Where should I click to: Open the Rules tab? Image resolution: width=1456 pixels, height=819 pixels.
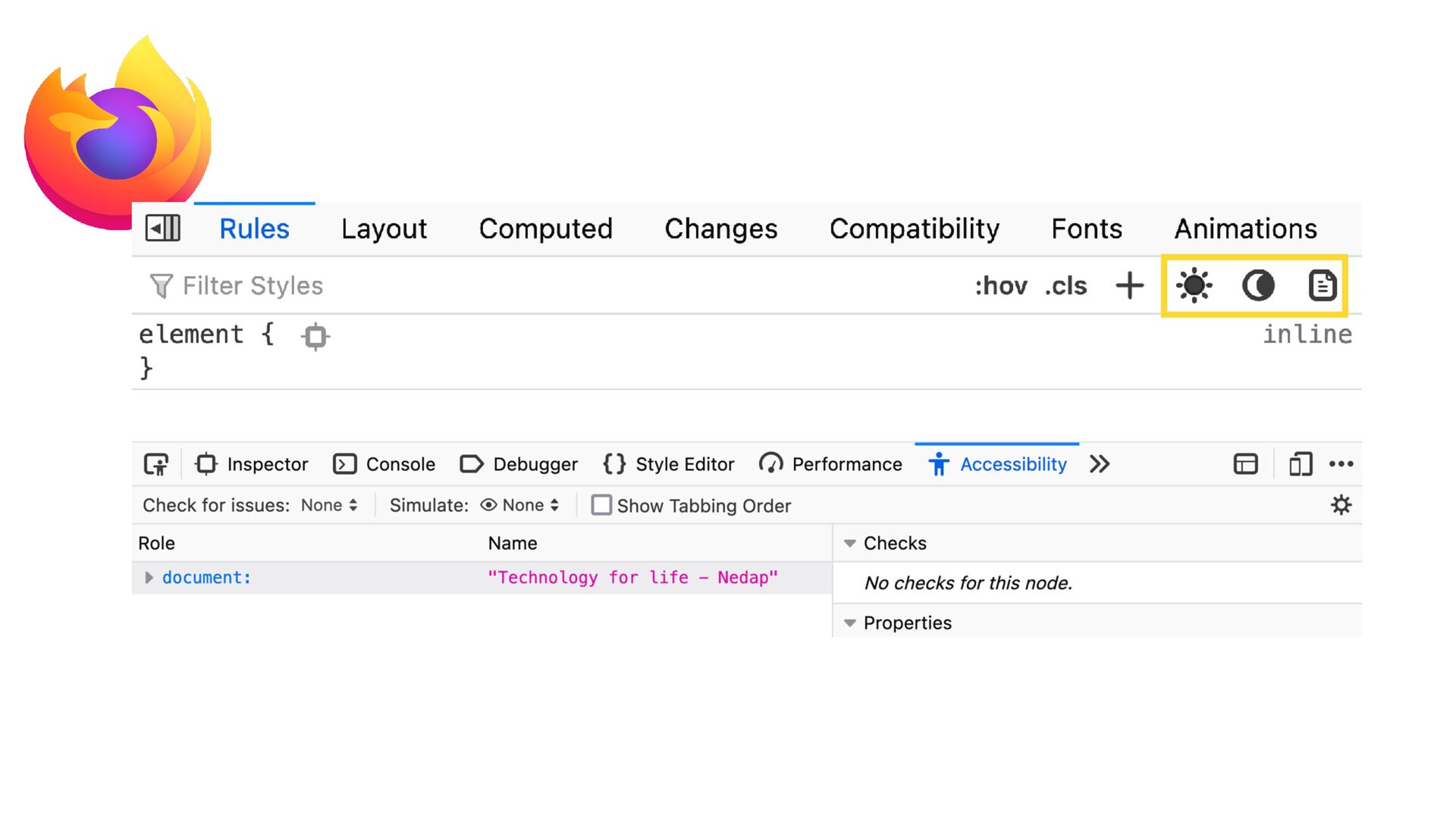[x=254, y=229]
